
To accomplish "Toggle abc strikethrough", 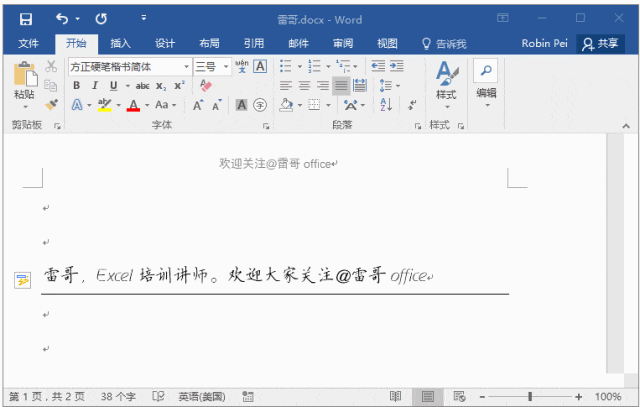I will 142,86.
